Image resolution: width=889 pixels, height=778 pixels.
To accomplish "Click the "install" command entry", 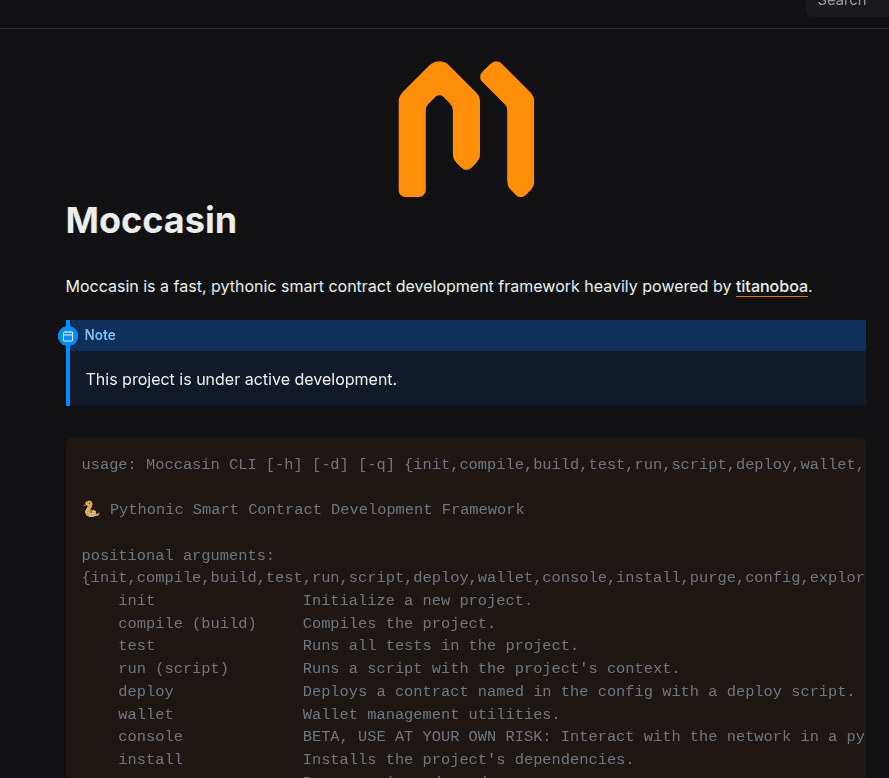I will (x=150, y=759).
